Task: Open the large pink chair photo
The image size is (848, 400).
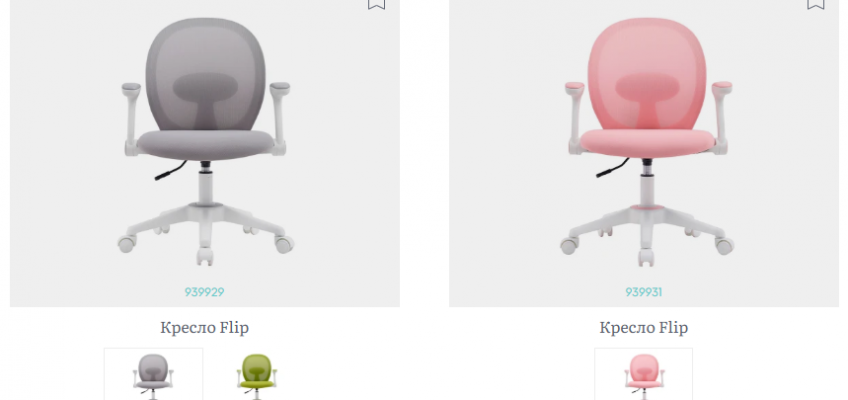Action: [646, 142]
